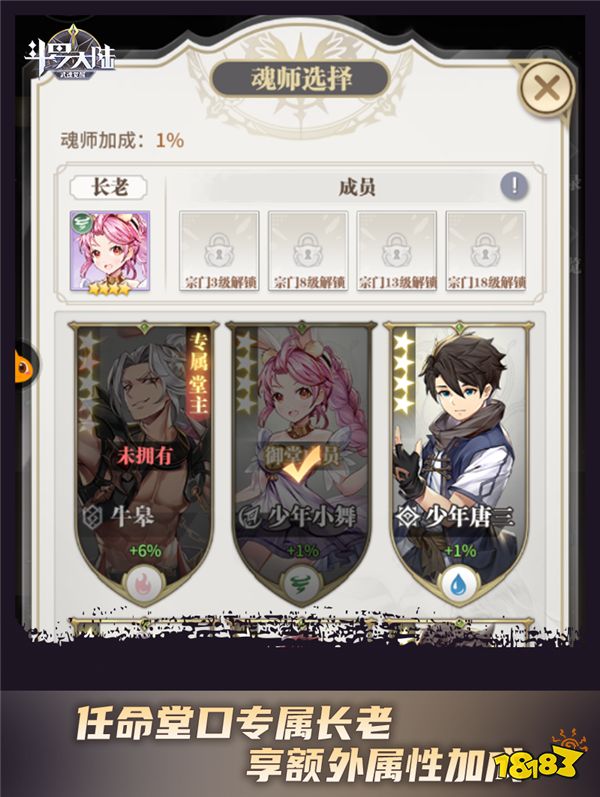Tap the locked slot 宗门3级解锁

pyautogui.click(x=219, y=252)
